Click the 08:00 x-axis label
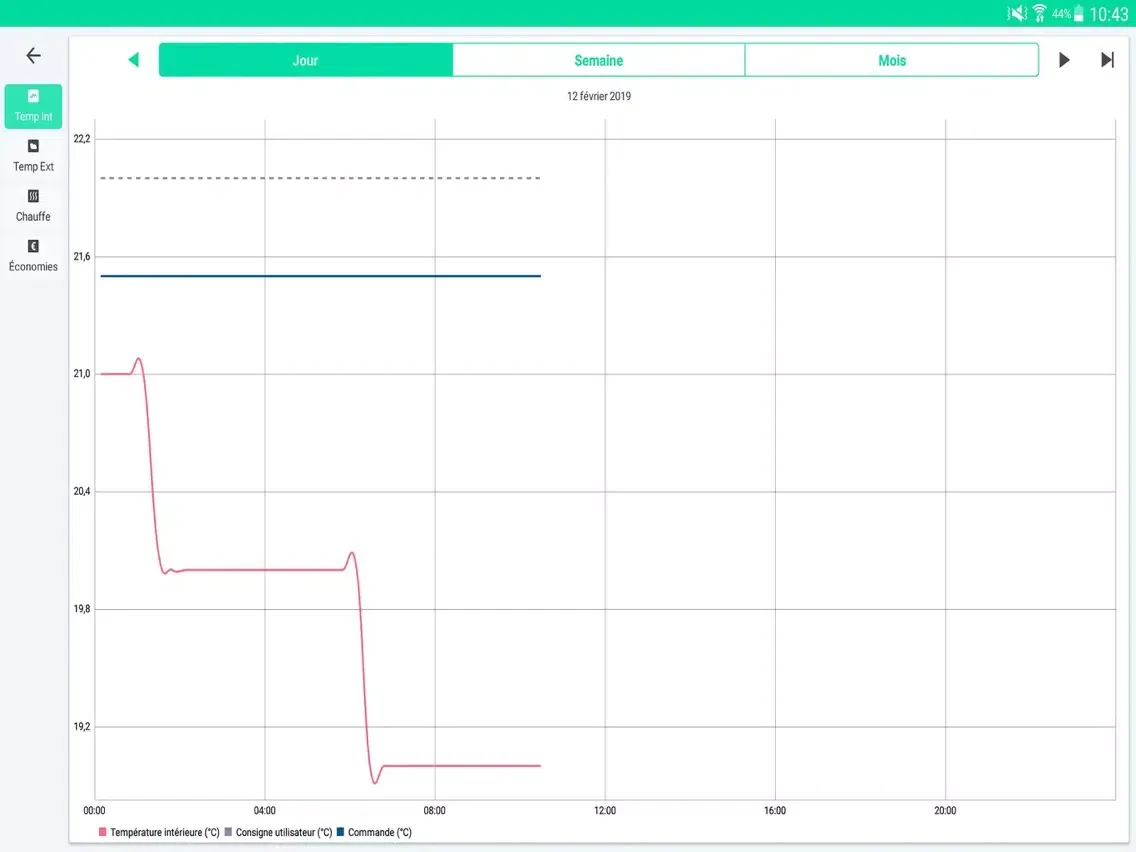 [x=435, y=811]
